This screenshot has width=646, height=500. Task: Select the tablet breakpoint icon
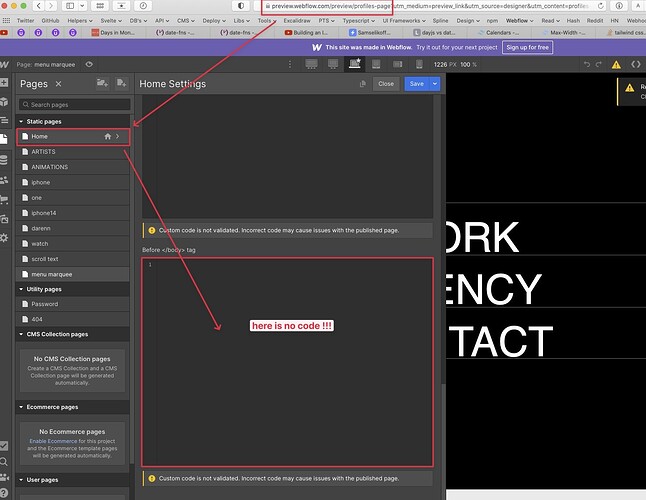[x=376, y=64]
